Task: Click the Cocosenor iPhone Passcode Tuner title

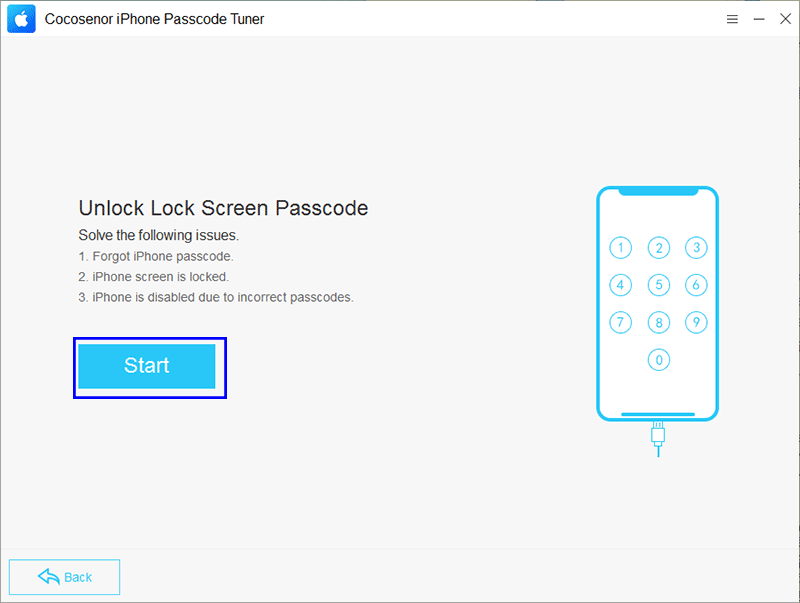Action: (x=154, y=19)
